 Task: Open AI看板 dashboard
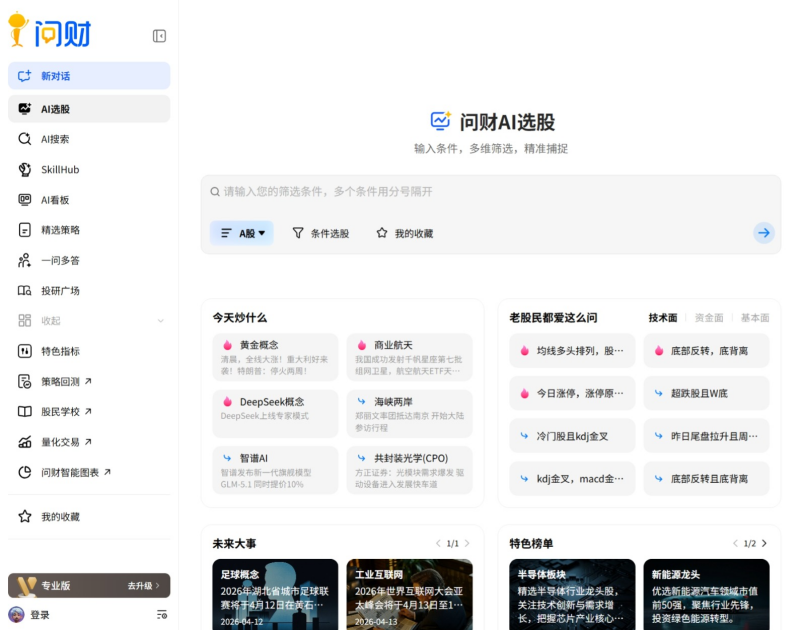pyautogui.click(x=55, y=200)
